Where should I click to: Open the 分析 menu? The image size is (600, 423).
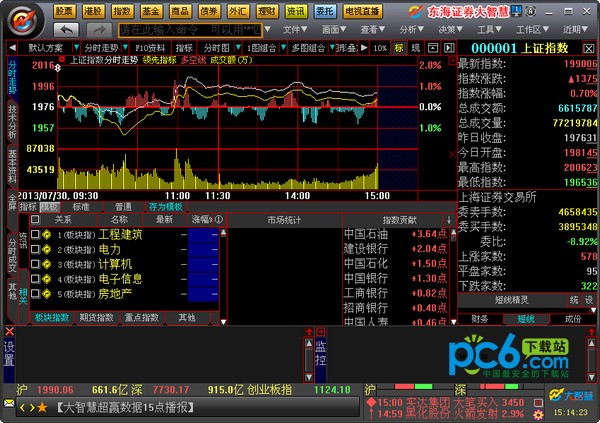412,29
